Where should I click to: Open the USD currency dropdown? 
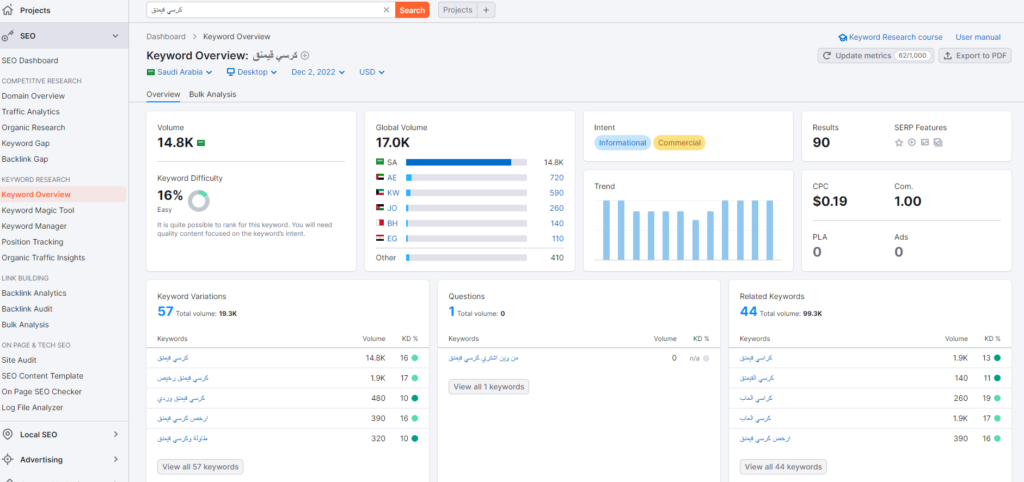coord(372,72)
